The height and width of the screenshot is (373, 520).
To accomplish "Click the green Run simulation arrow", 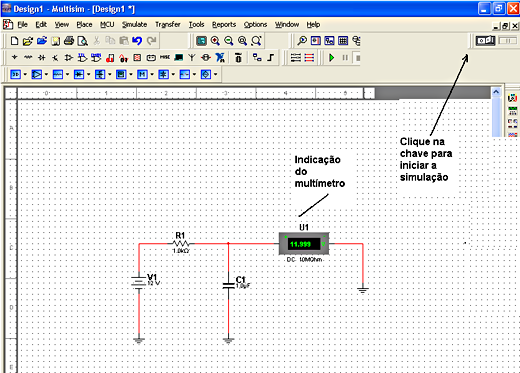I will tap(332, 58).
